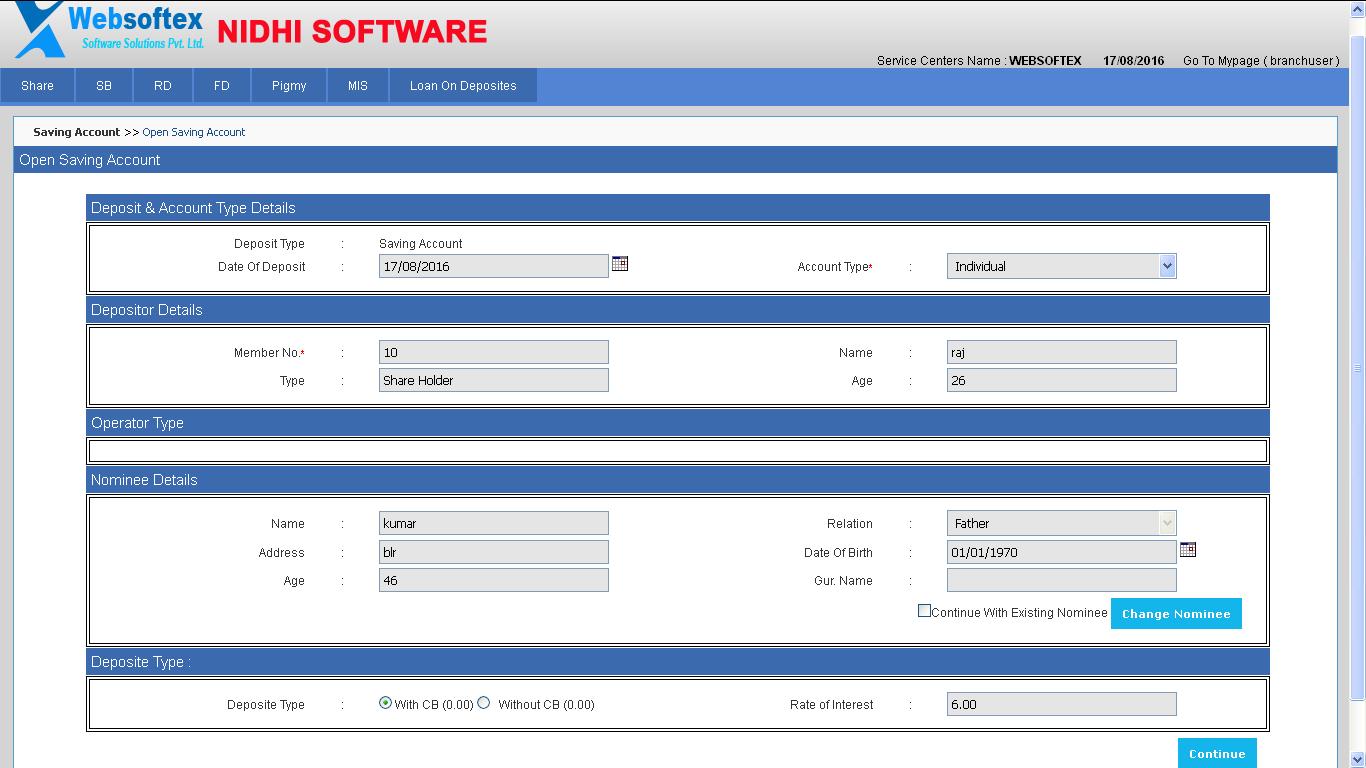This screenshot has width=1366, height=768.
Task: Click the nominee Address field showing blr
Action: tap(494, 552)
